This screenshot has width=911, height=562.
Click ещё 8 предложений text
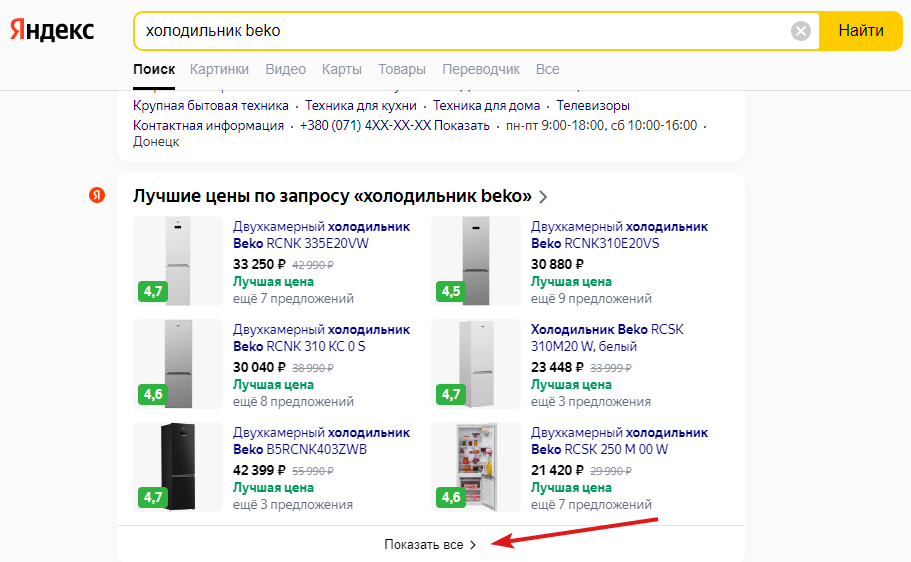click(x=293, y=402)
